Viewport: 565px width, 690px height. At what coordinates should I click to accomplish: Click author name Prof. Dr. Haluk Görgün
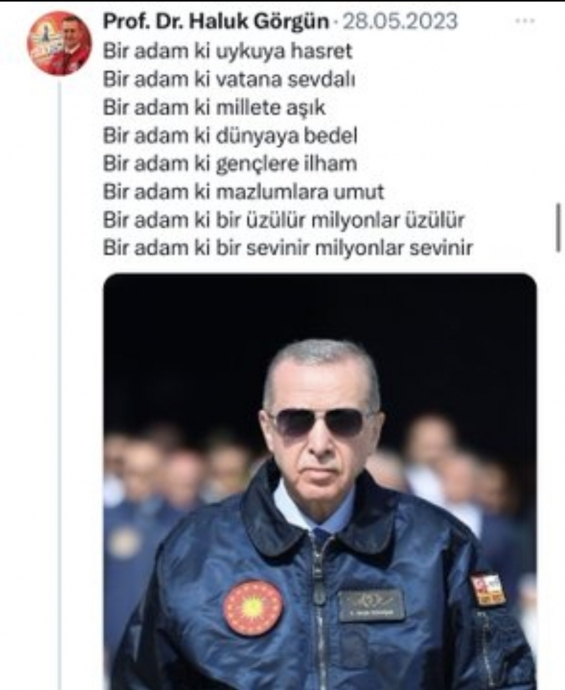pos(216,21)
